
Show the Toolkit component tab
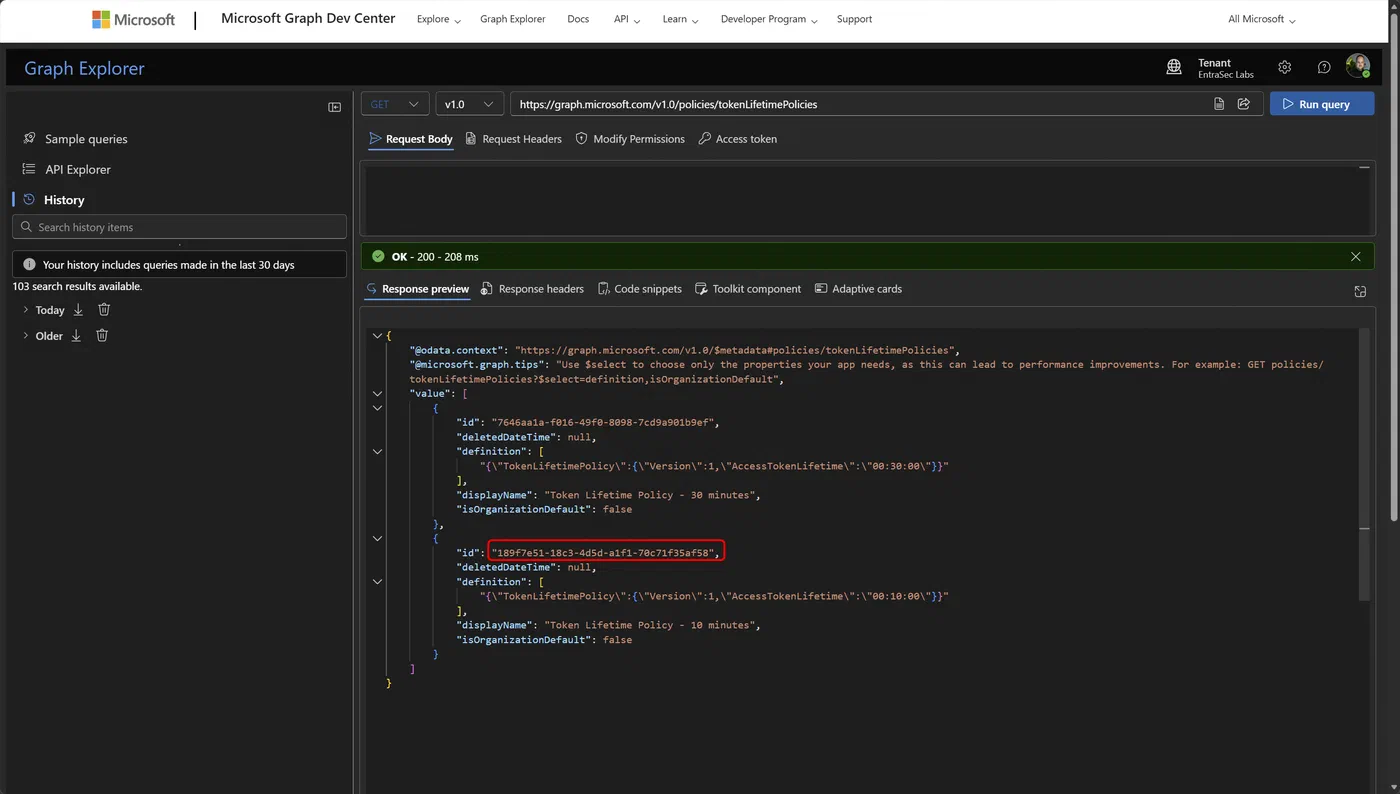[748, 289]
